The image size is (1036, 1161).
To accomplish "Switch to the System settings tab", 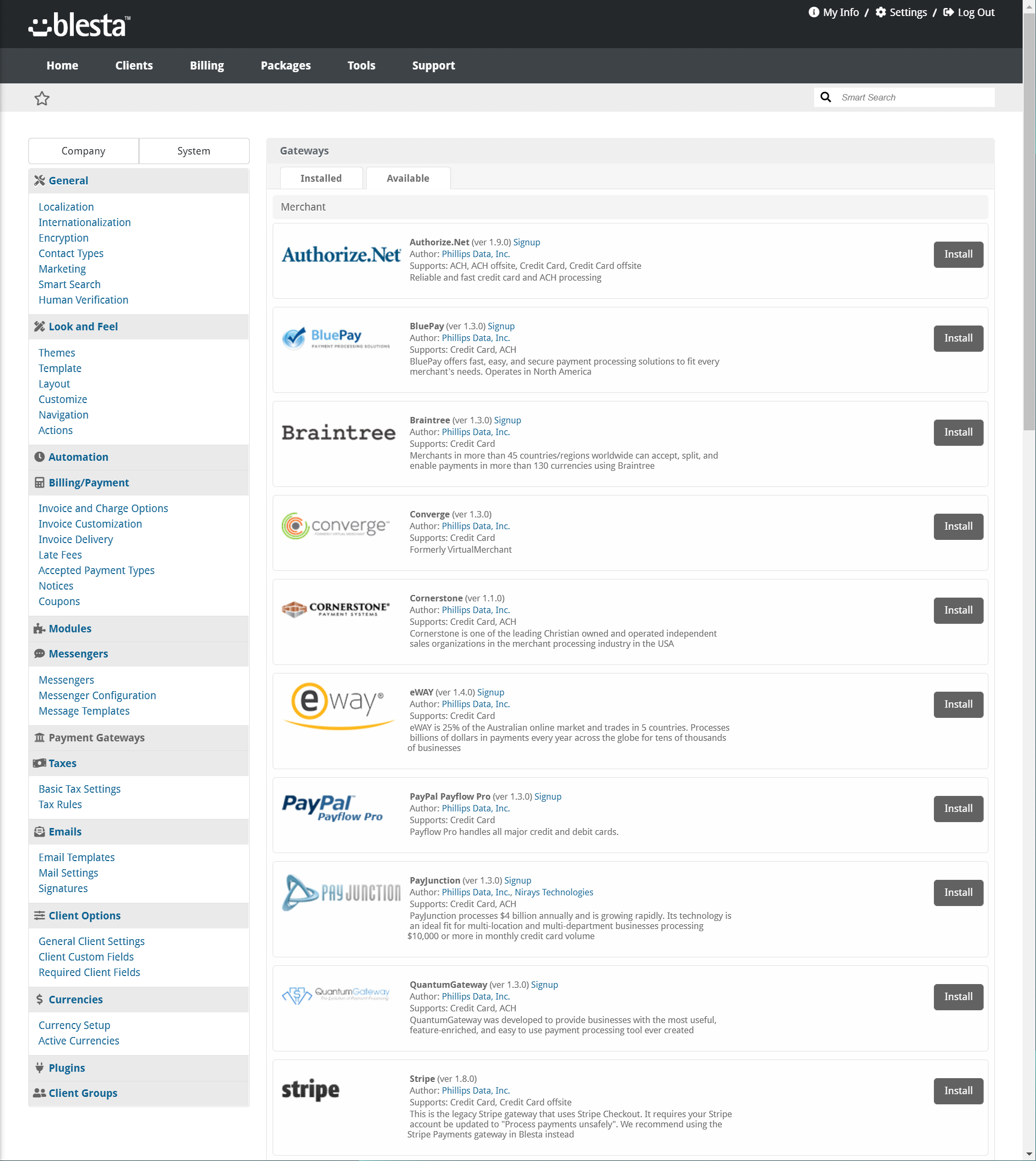I will tap(194, 151).
